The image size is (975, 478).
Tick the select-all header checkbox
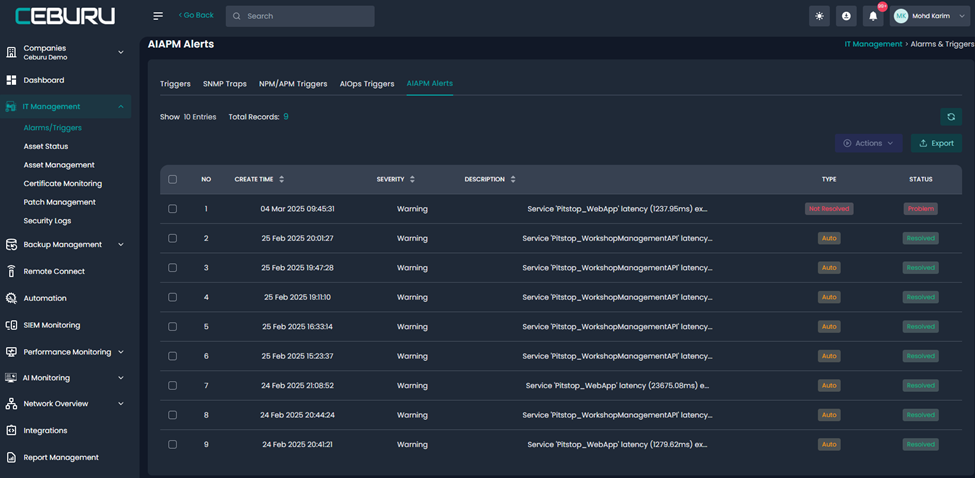click(172, 179)
